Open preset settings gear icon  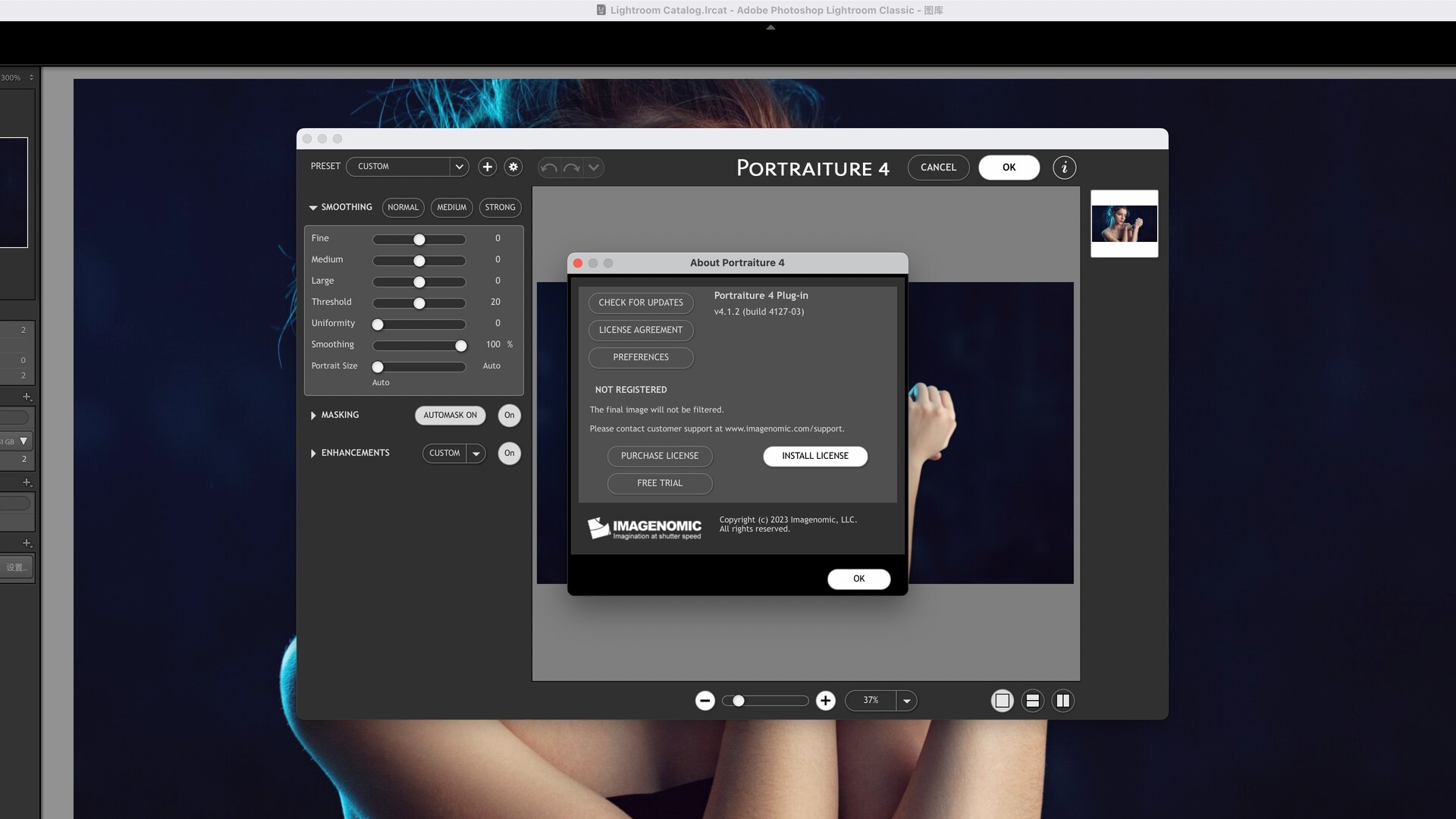[513, 167]
